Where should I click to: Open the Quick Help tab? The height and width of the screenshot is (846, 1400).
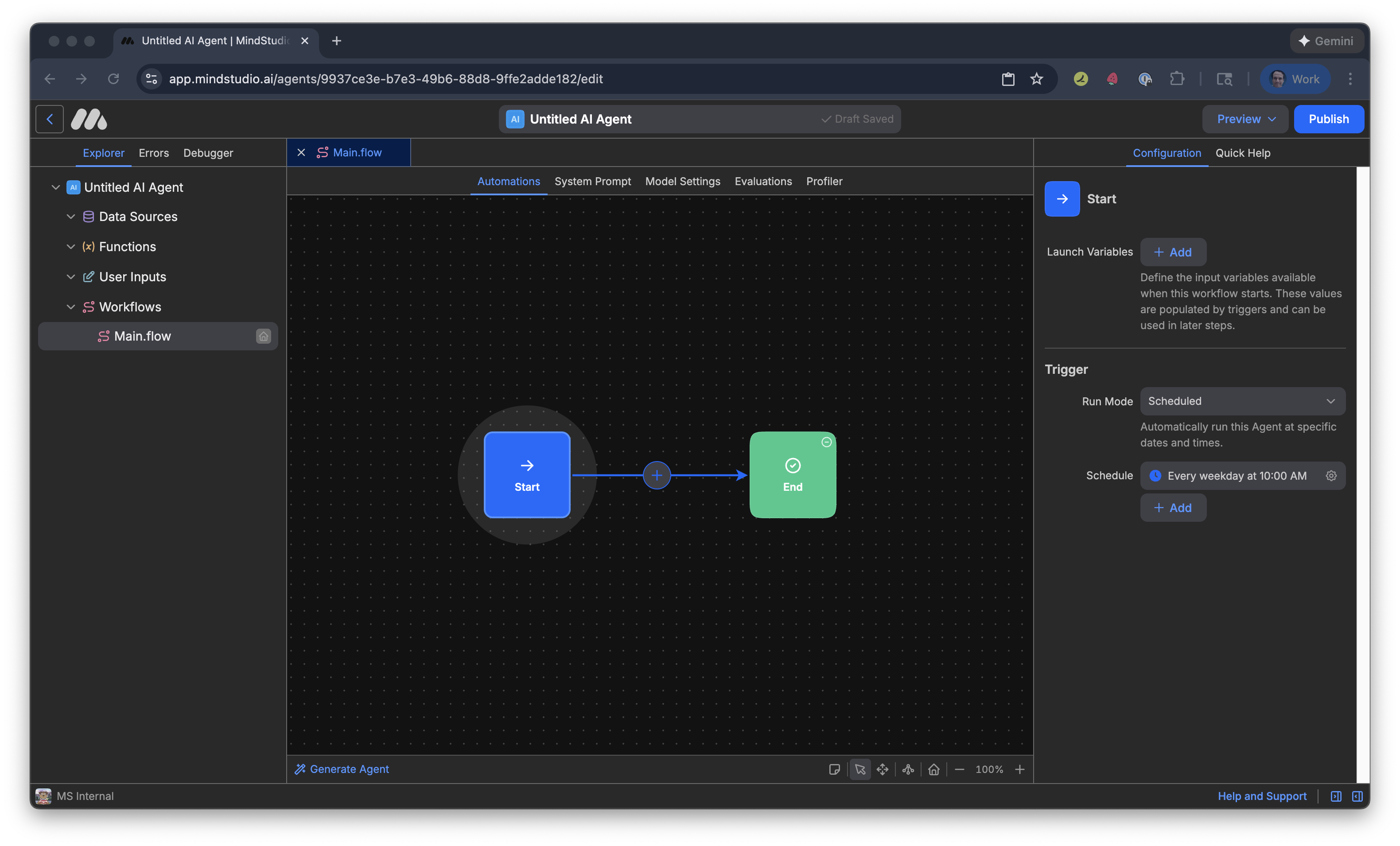(x=1243, y=153)
